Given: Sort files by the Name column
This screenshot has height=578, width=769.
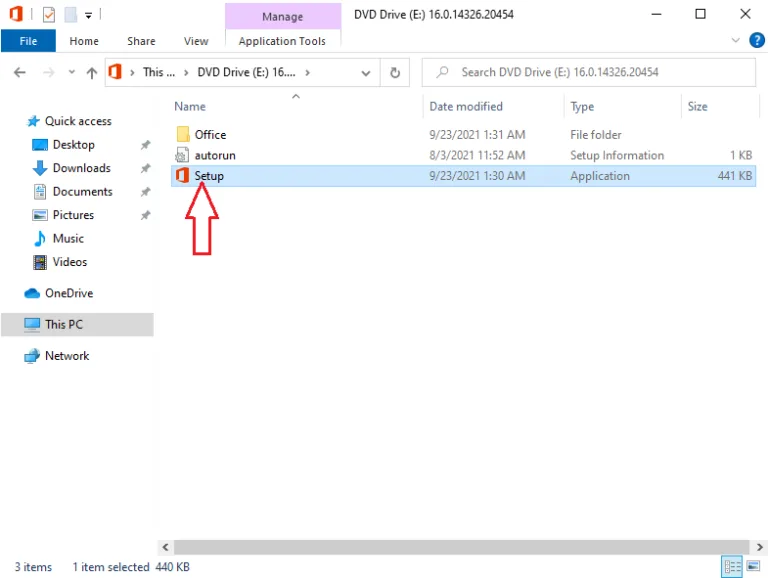Looking at the screenshot, I should (190, 106).
